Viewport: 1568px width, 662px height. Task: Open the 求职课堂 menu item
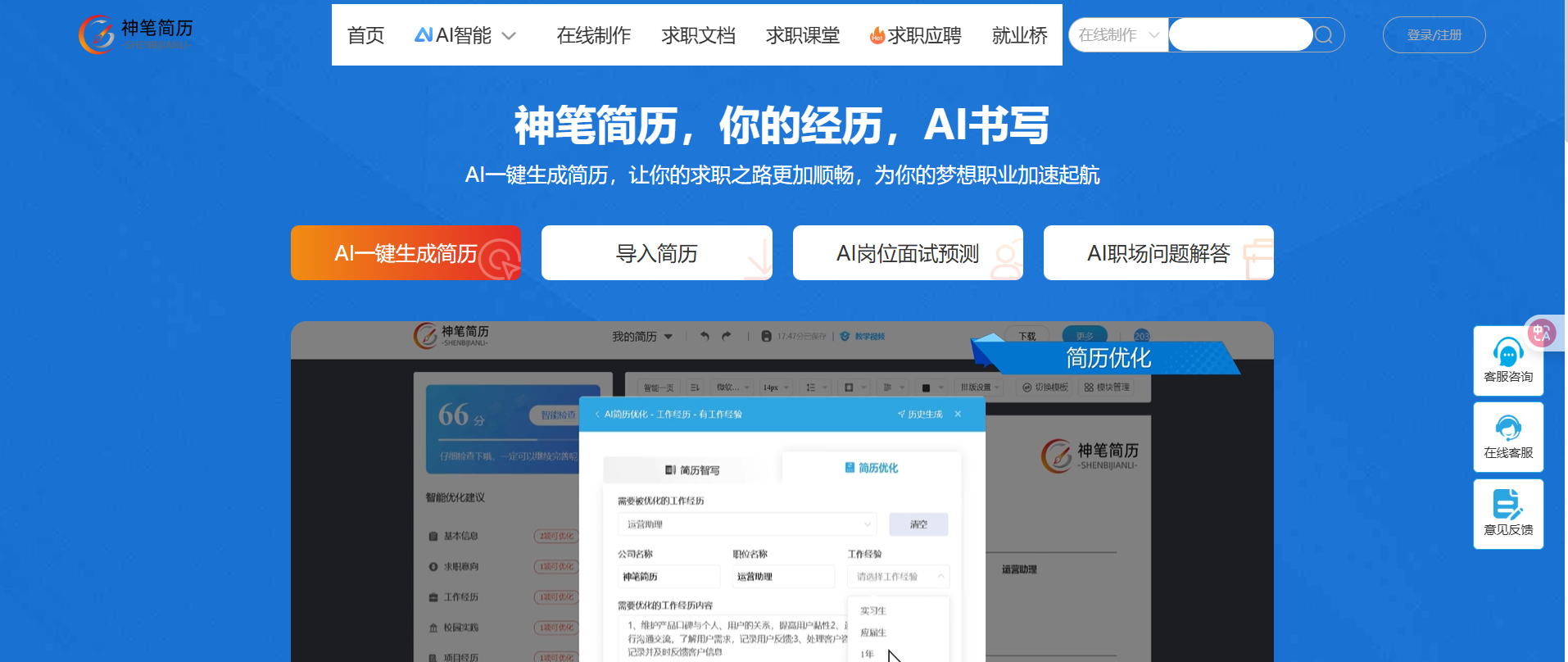tap(803, 35)
